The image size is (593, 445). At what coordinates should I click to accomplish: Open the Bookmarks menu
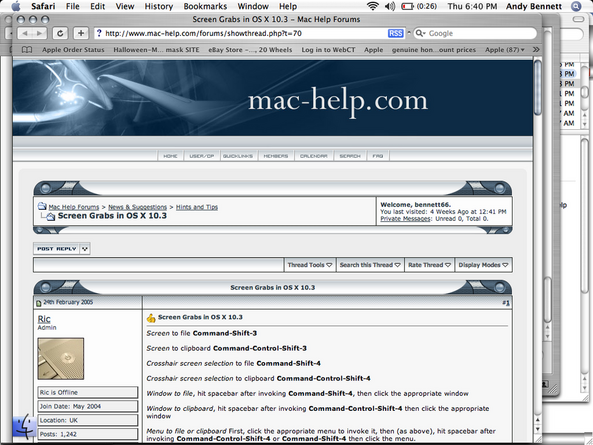click(x=205, y=6)
